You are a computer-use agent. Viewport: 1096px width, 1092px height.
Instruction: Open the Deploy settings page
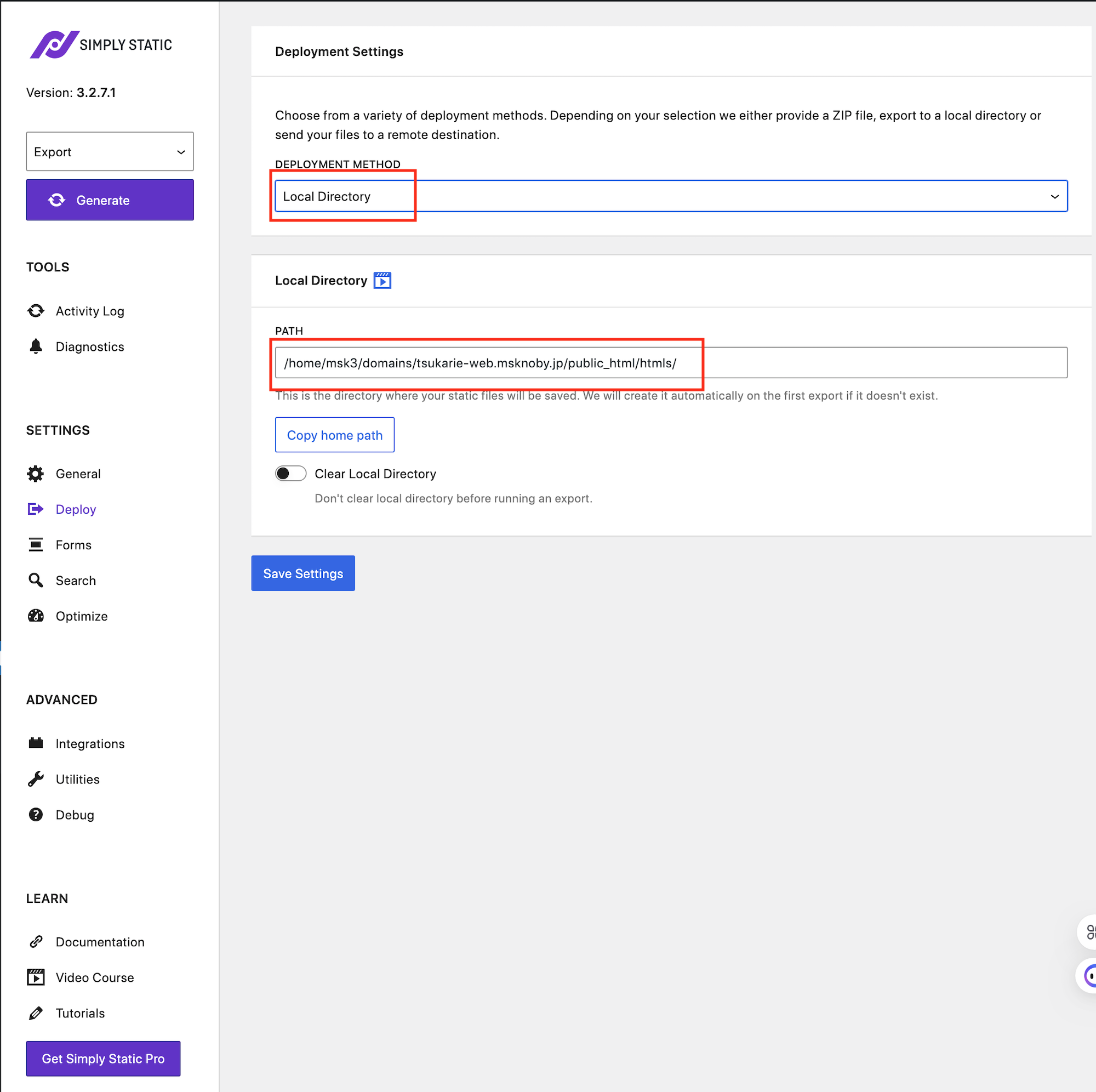(76, 509)
